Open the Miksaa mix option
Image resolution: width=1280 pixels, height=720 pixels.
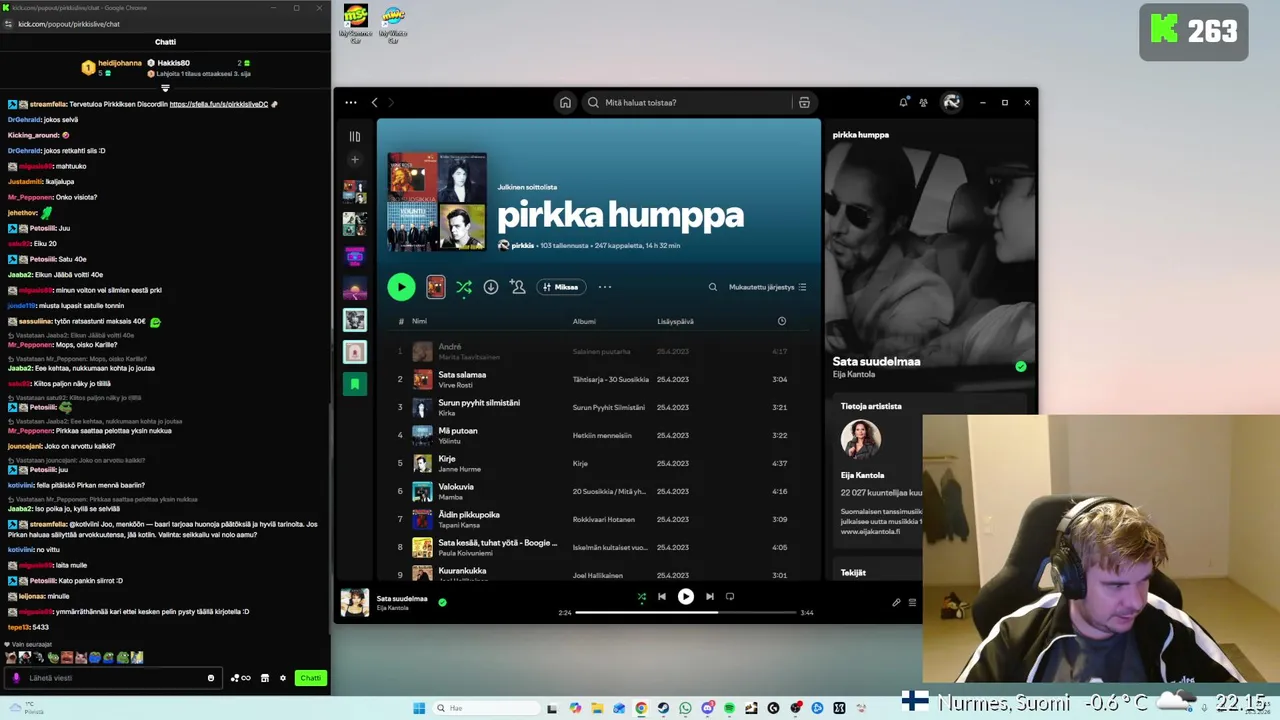click(x=561, y=287)
